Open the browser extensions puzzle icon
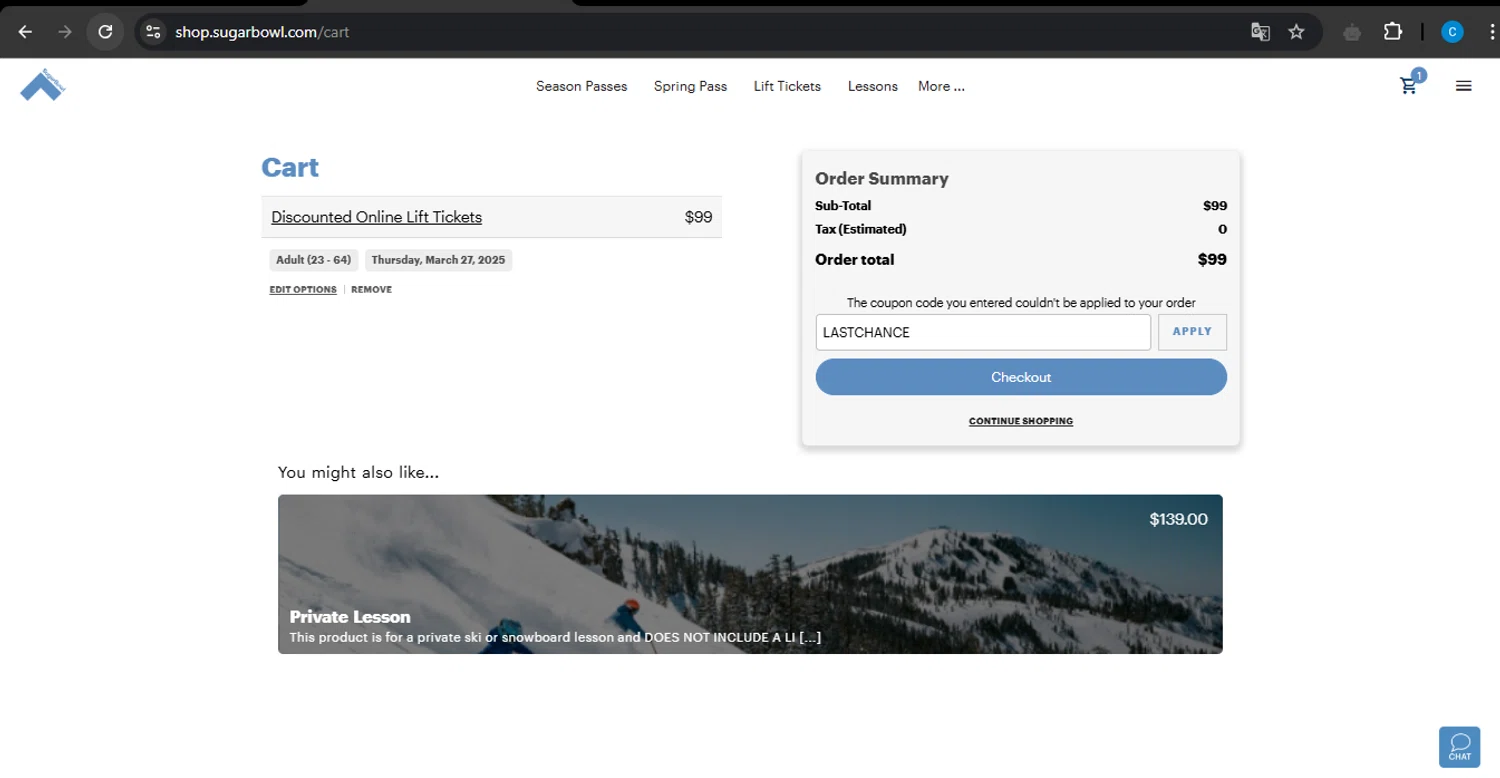Screen dimensions: 1500x778 [1393, 32]
